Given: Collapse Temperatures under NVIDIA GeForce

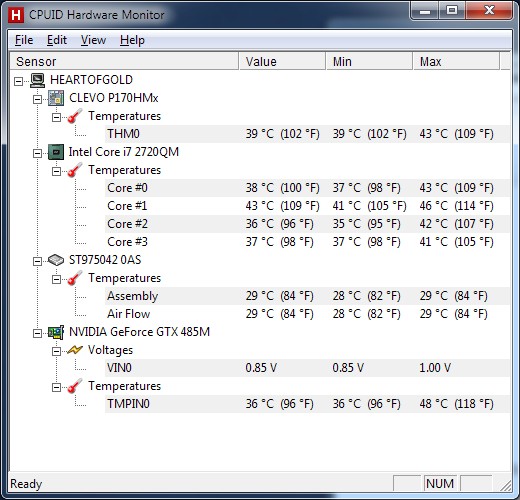Looking at the screenshot, I should tap(56, 387).
